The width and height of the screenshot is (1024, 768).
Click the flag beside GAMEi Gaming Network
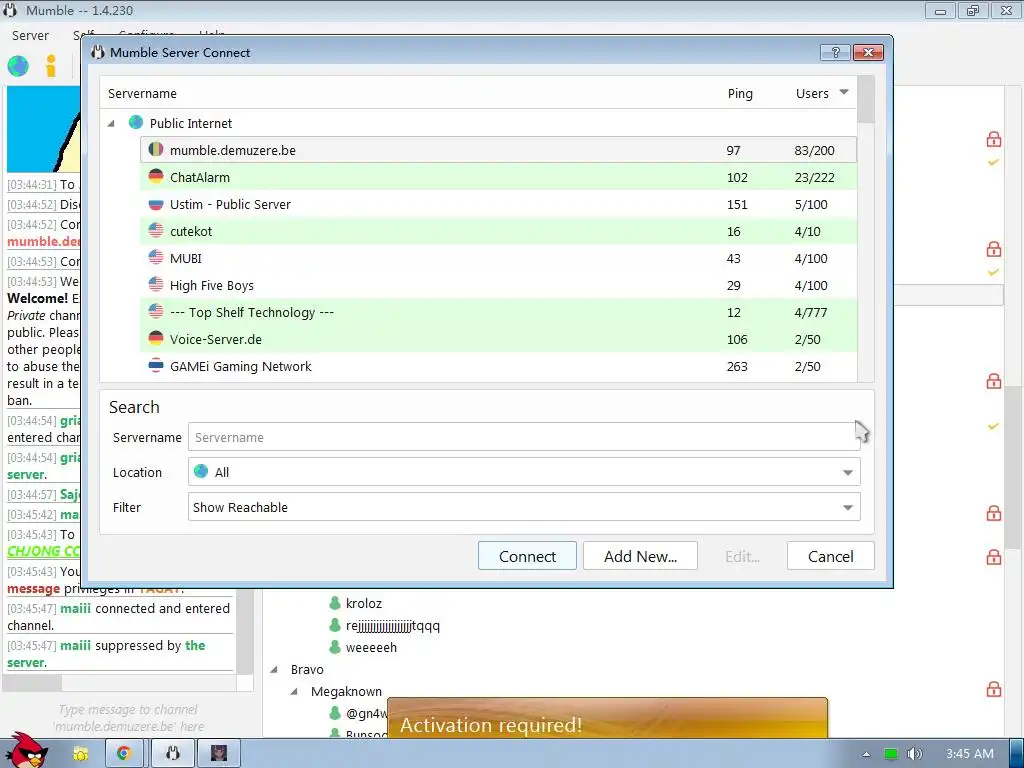pyautogui.click(x=155, y=366)
